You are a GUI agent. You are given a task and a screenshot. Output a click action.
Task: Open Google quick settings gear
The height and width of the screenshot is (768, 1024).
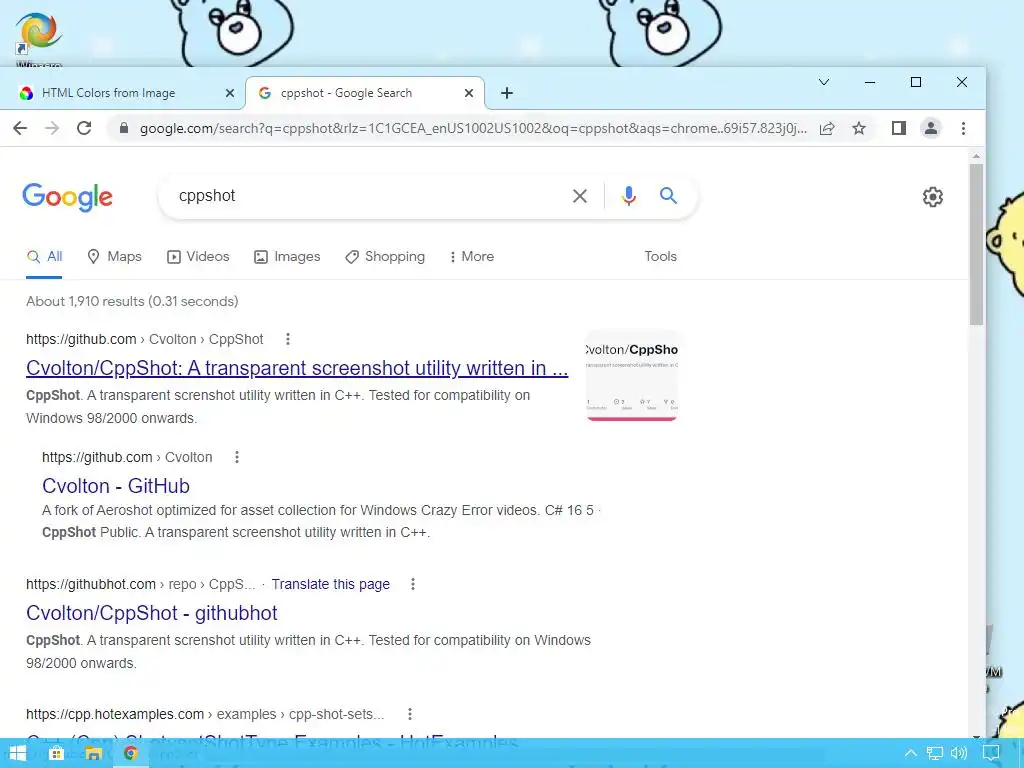[933, 197]
